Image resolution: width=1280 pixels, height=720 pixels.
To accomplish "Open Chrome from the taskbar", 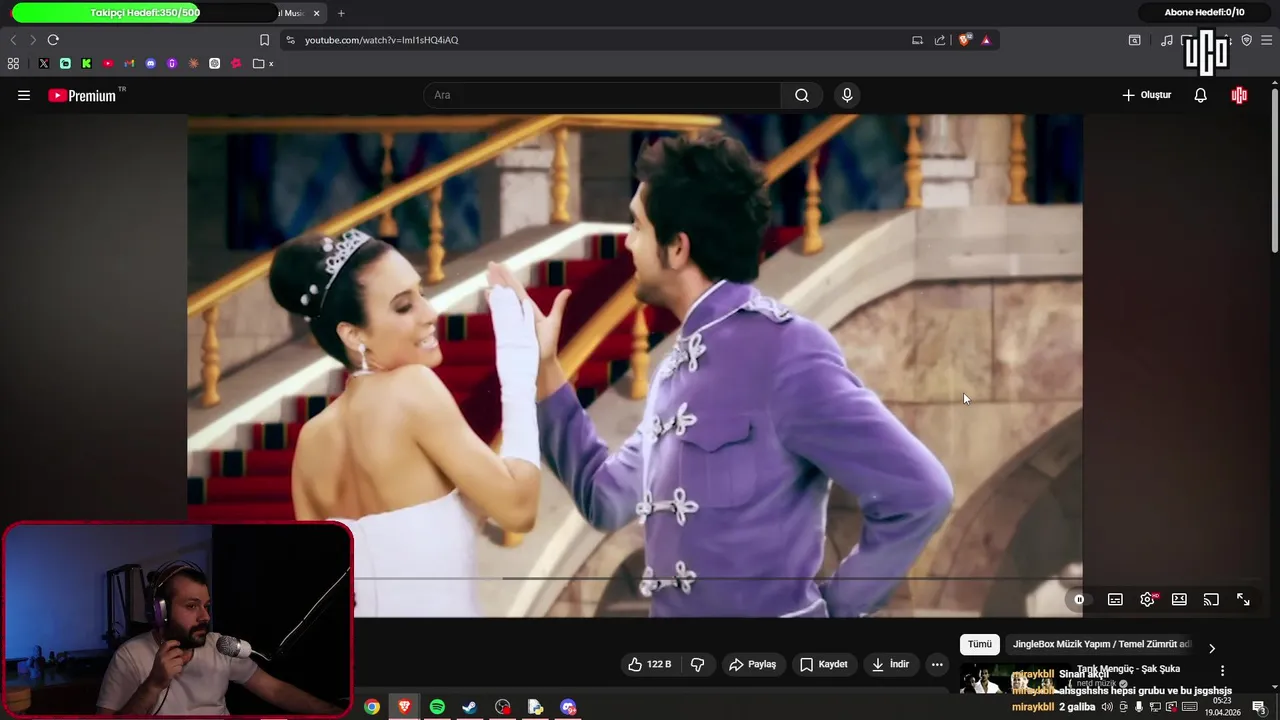I will (x=372, y=707).
